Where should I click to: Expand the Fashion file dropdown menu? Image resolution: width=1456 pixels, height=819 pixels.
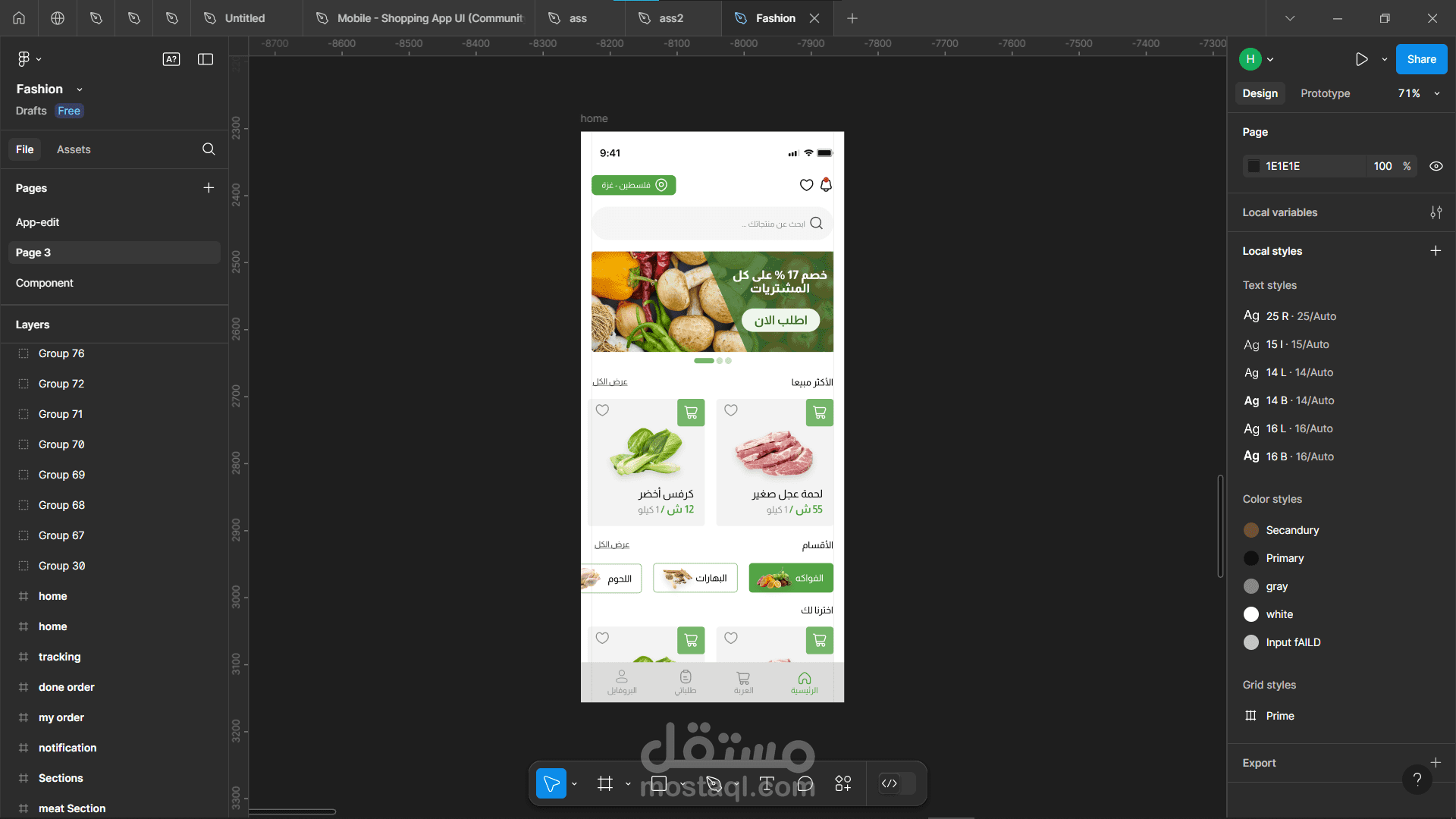(80, 89)
